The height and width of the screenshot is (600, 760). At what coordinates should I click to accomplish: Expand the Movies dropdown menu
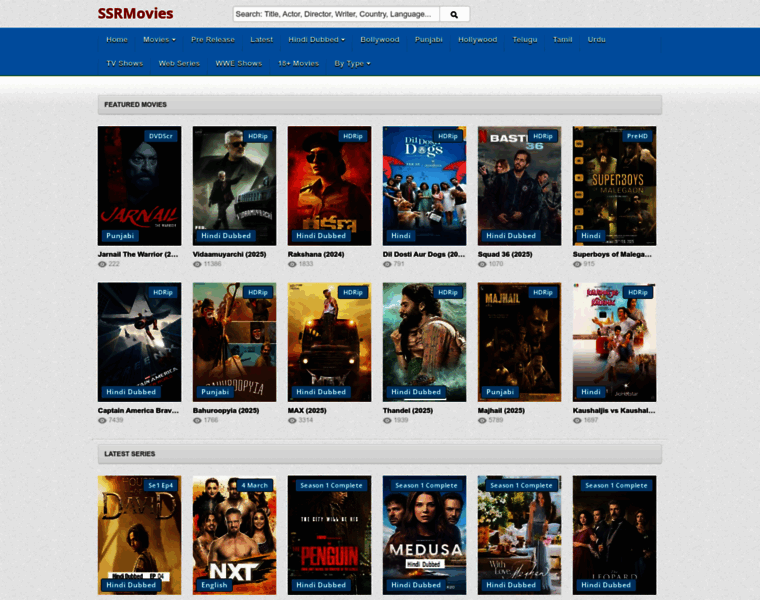coord(159,40)
